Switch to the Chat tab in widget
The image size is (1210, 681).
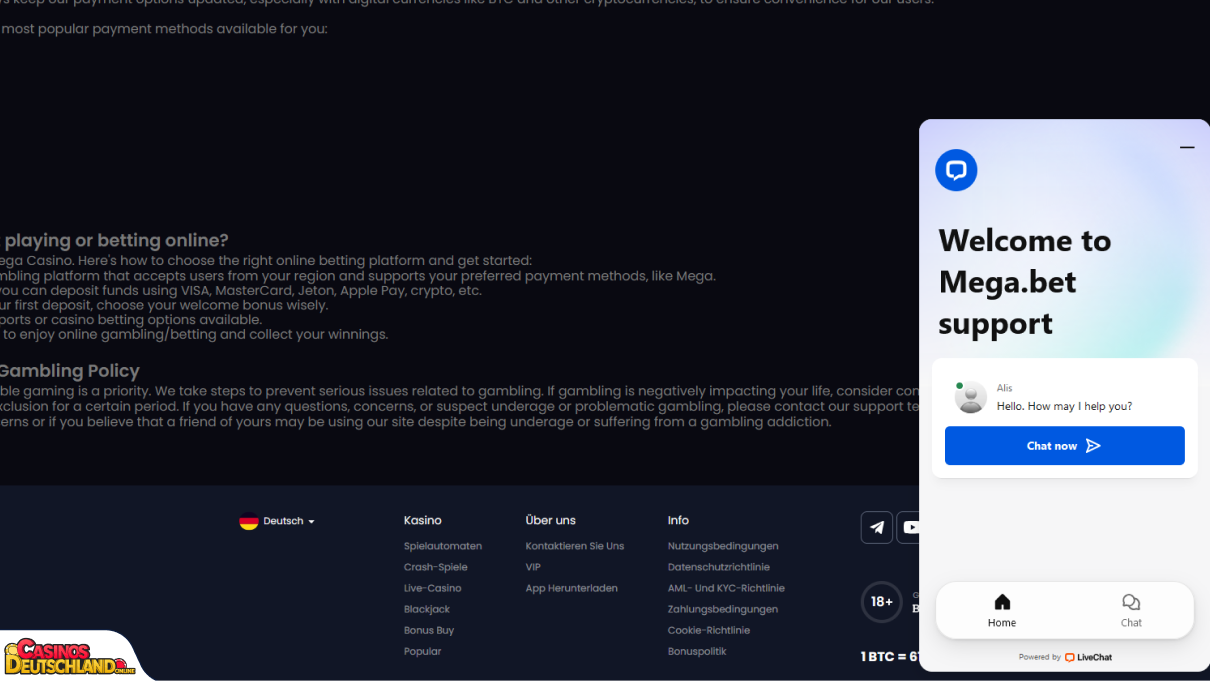1131,610
